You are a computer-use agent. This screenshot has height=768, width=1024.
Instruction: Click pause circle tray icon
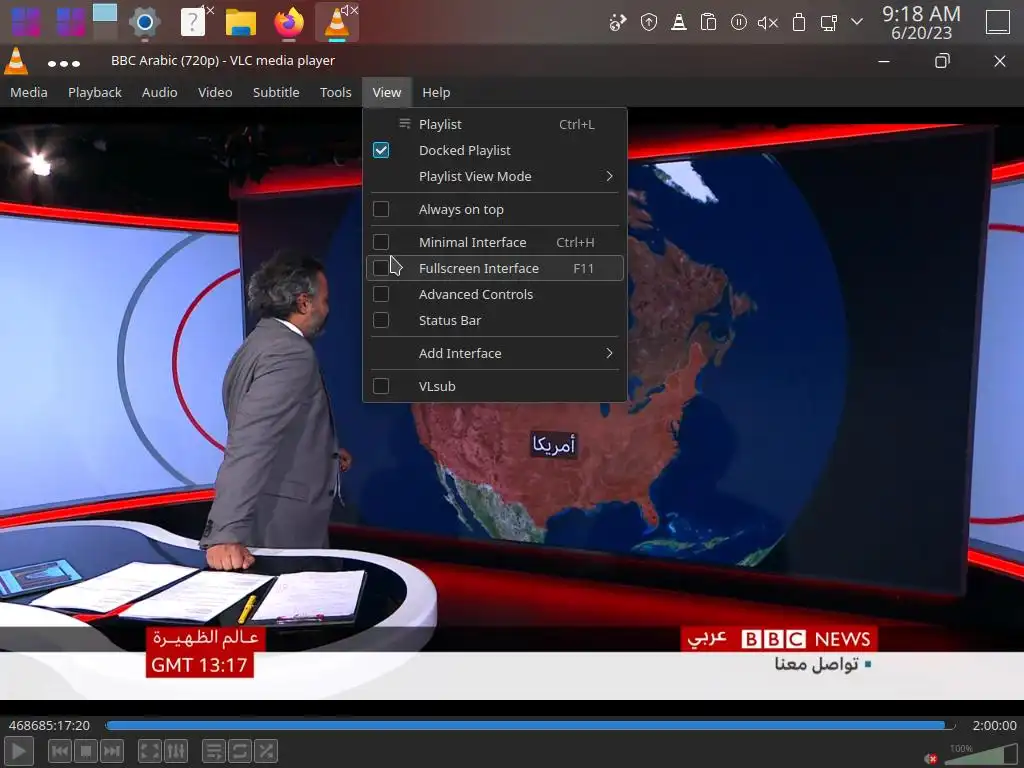tap(739, 23)
